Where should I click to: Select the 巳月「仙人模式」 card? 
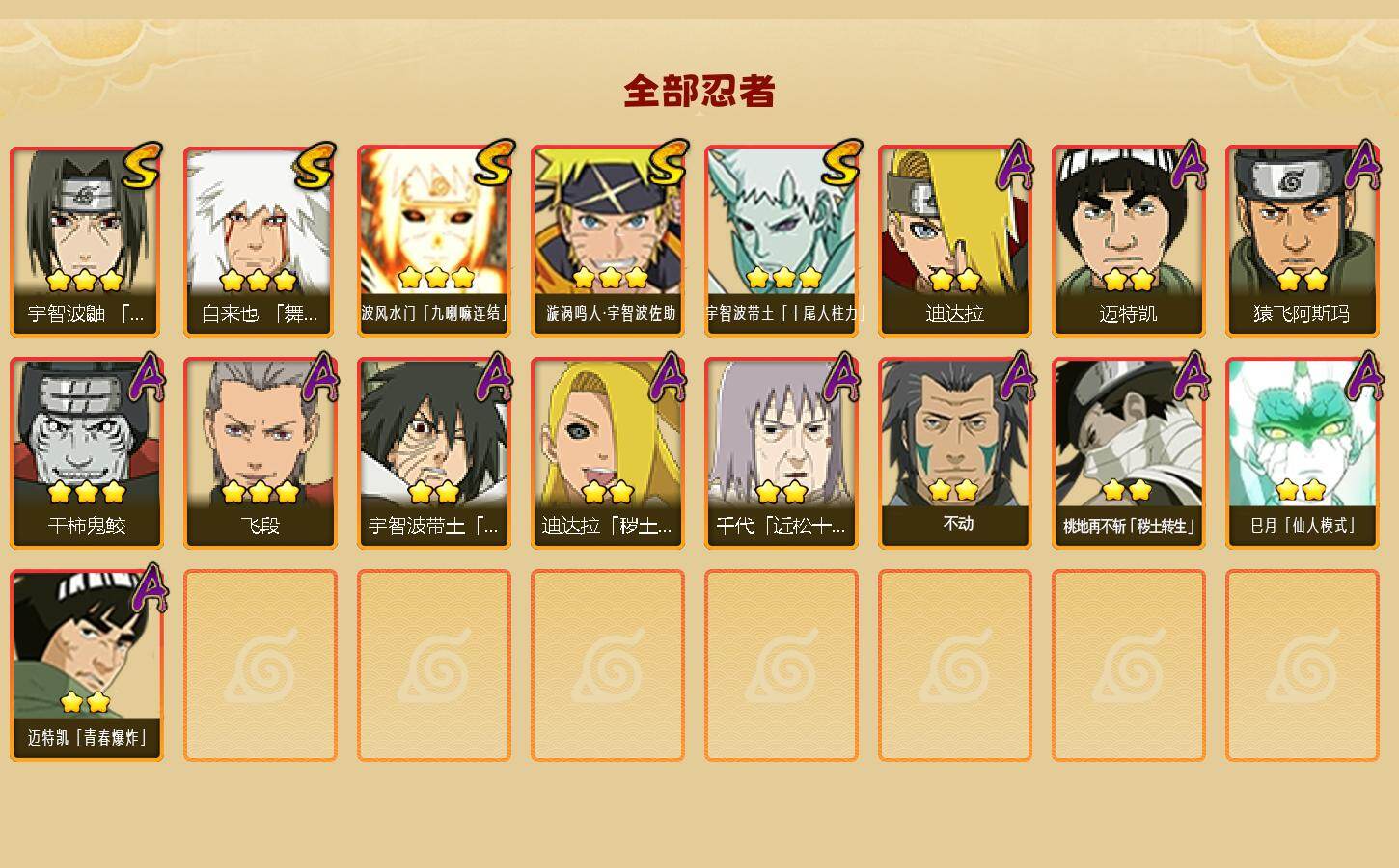1303,453
